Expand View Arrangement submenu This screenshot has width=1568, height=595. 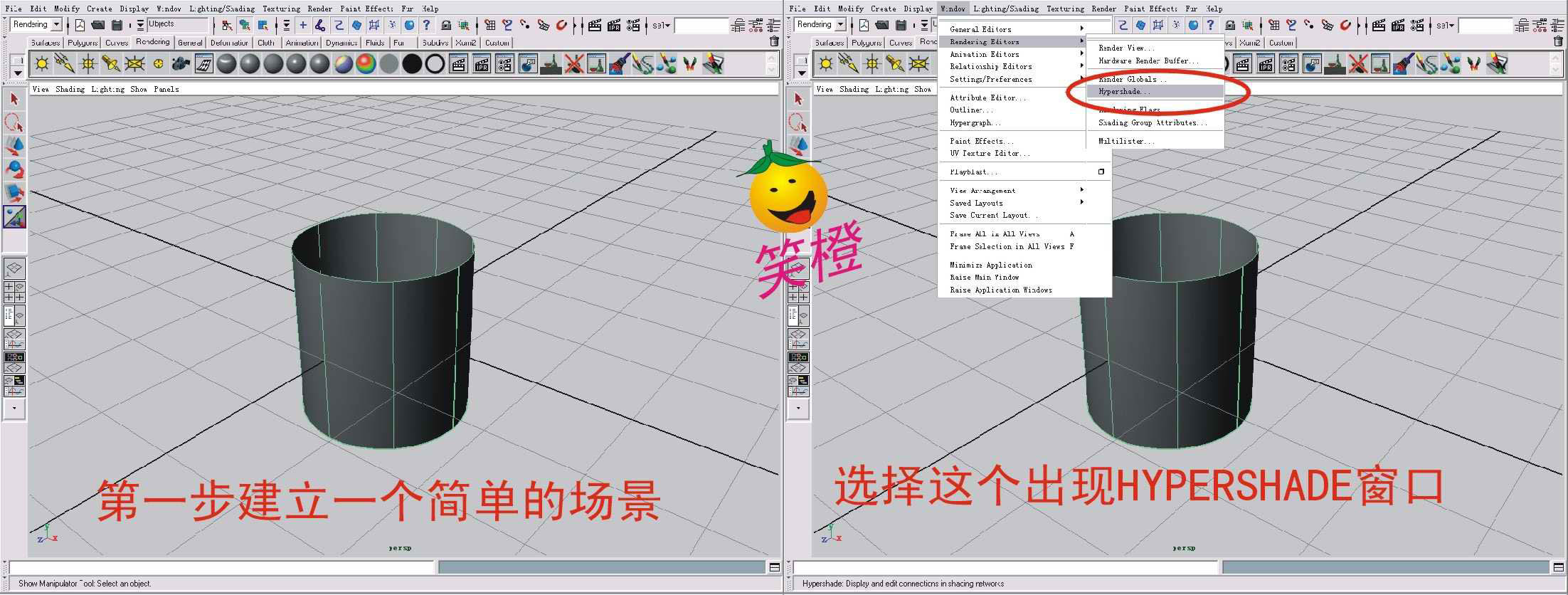click(x=1016, y=191)
